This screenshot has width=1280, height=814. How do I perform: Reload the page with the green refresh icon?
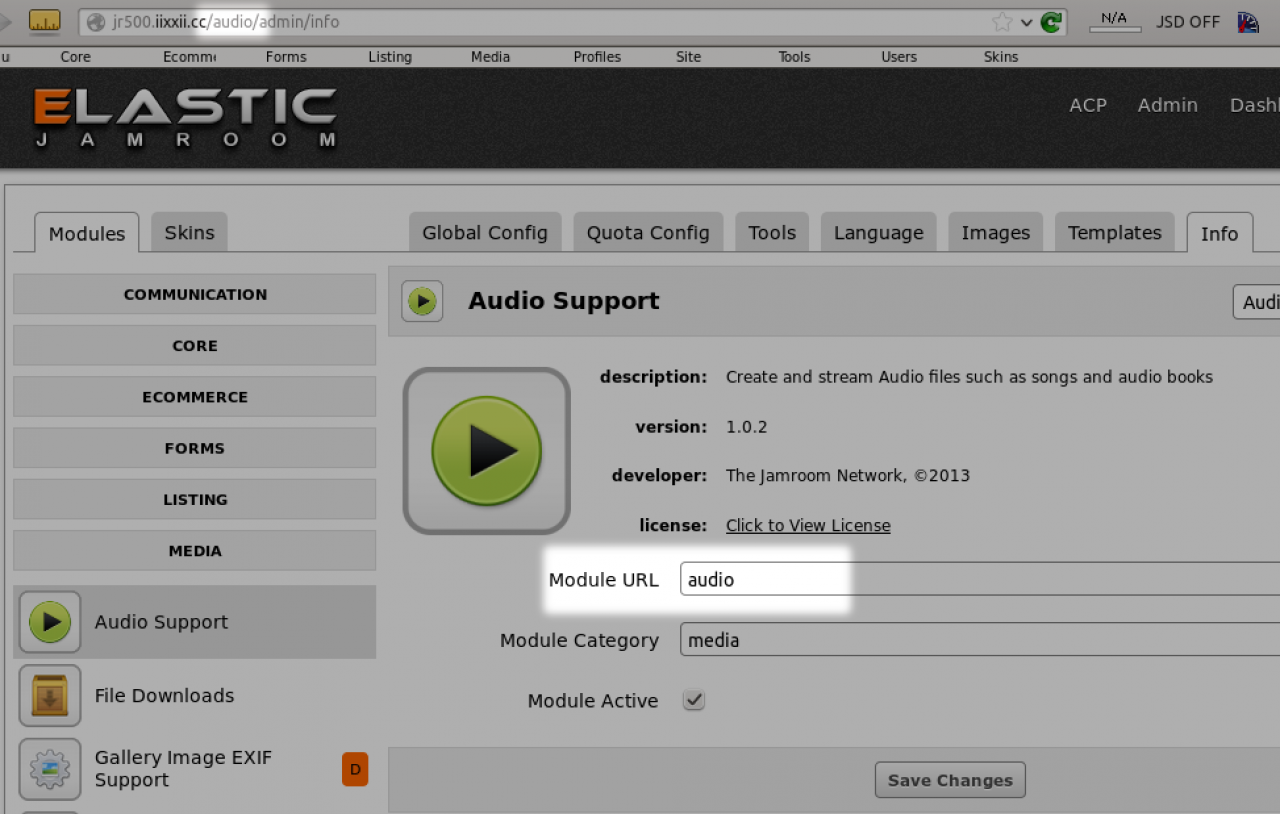[x=1050, y=22]
